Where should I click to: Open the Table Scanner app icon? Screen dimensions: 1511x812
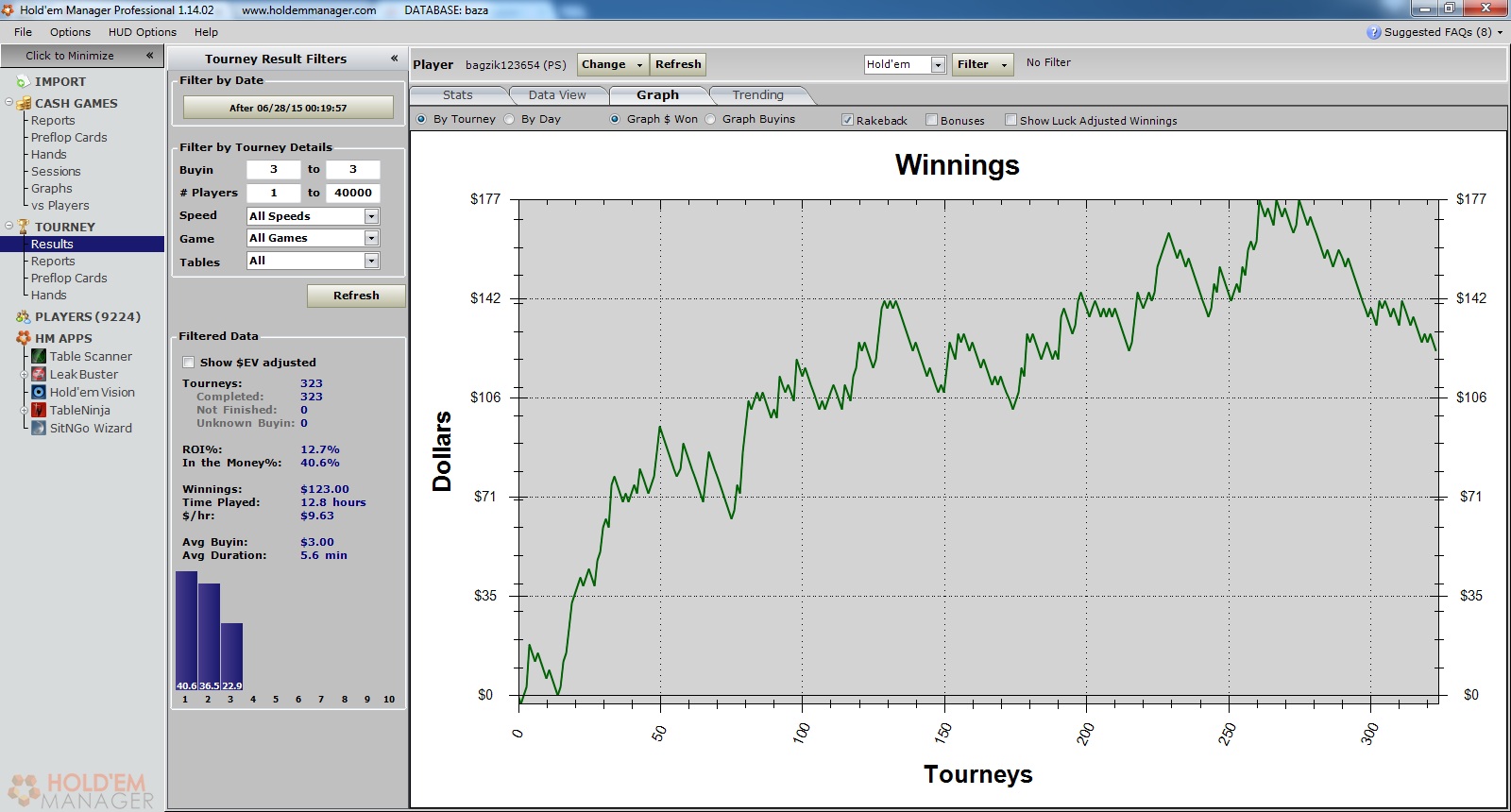coord(39,356)
